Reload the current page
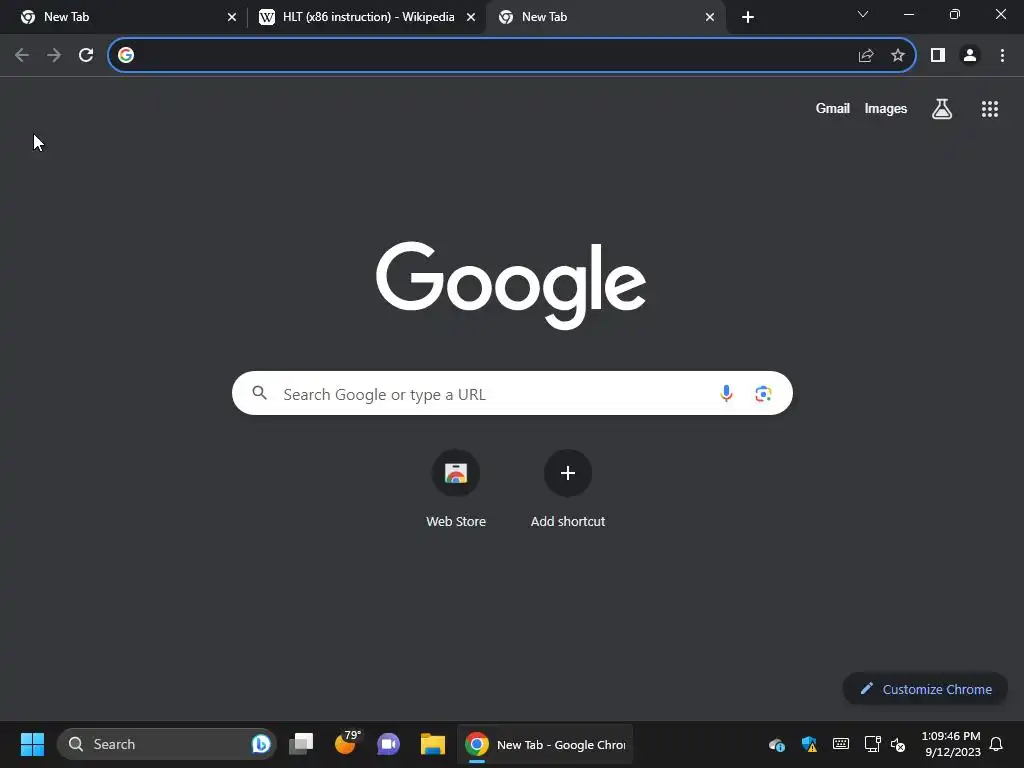Image resolution: width=1024 pixels, height=768 pixels. (x=86, y=56)
